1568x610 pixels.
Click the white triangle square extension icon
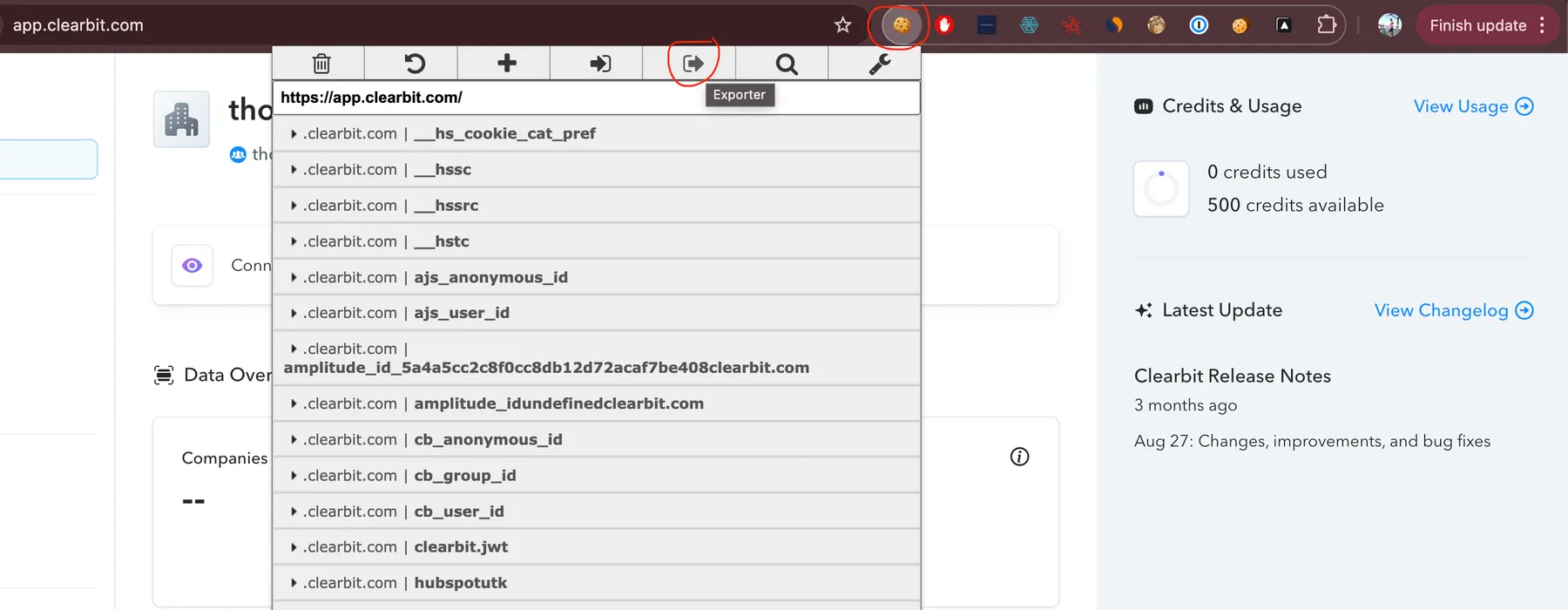coord(1283,25)
